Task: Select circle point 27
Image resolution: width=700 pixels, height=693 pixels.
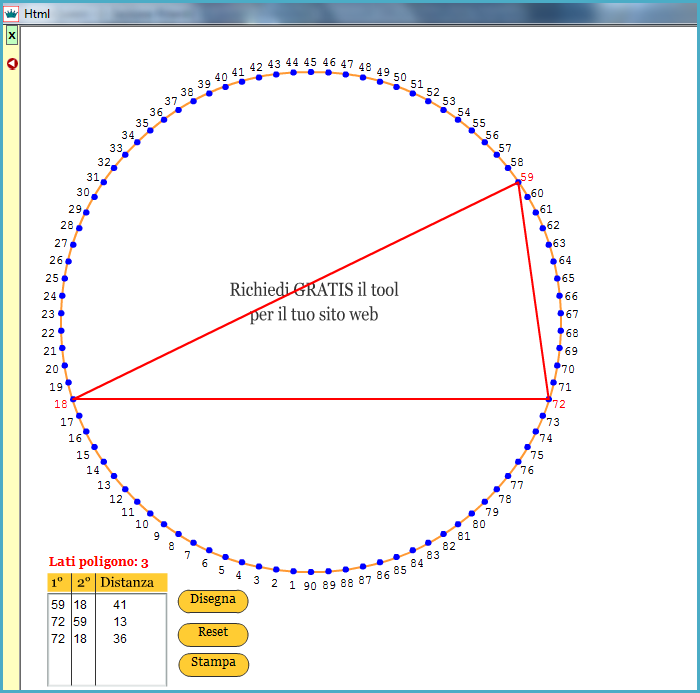Action: click(73, 245)
